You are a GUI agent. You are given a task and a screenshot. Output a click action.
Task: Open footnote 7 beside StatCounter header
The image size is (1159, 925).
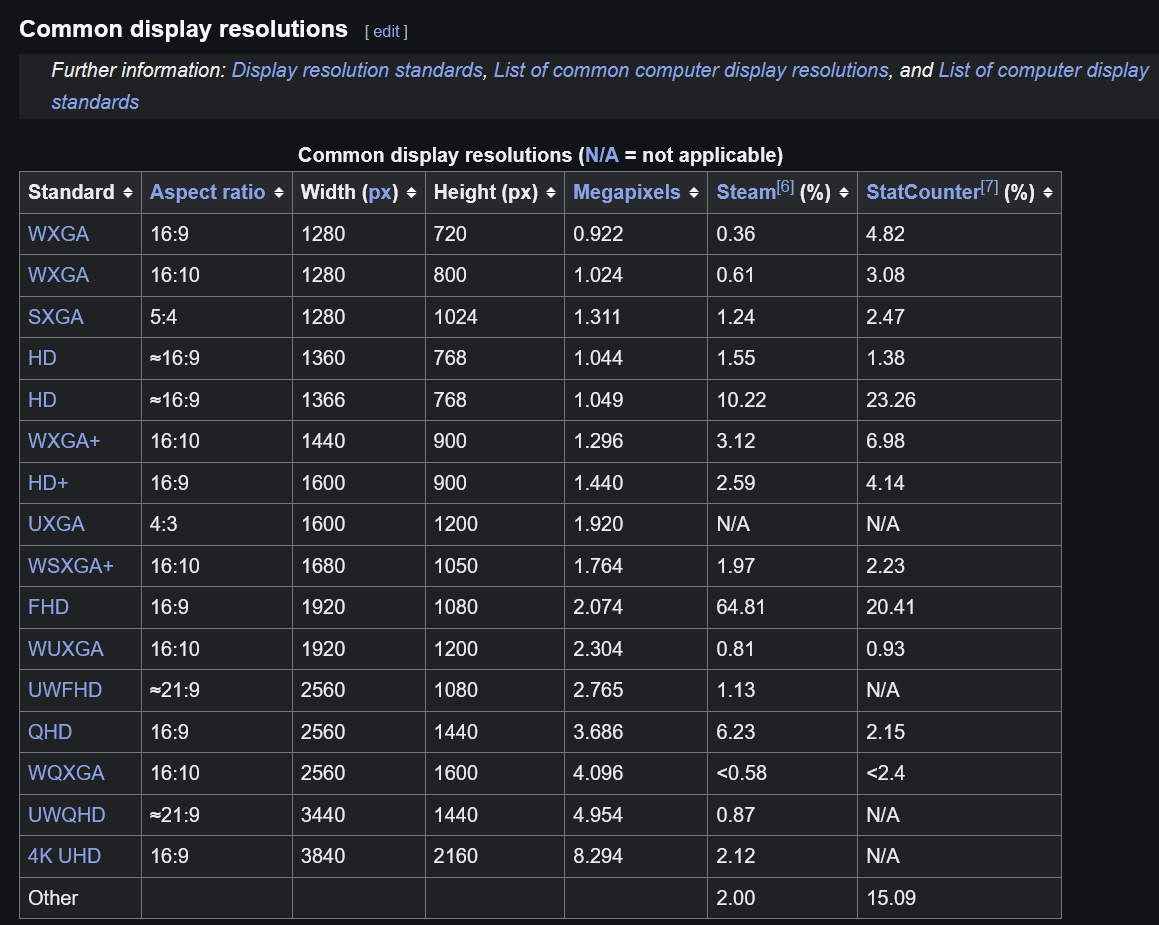(x=988, y=187)
